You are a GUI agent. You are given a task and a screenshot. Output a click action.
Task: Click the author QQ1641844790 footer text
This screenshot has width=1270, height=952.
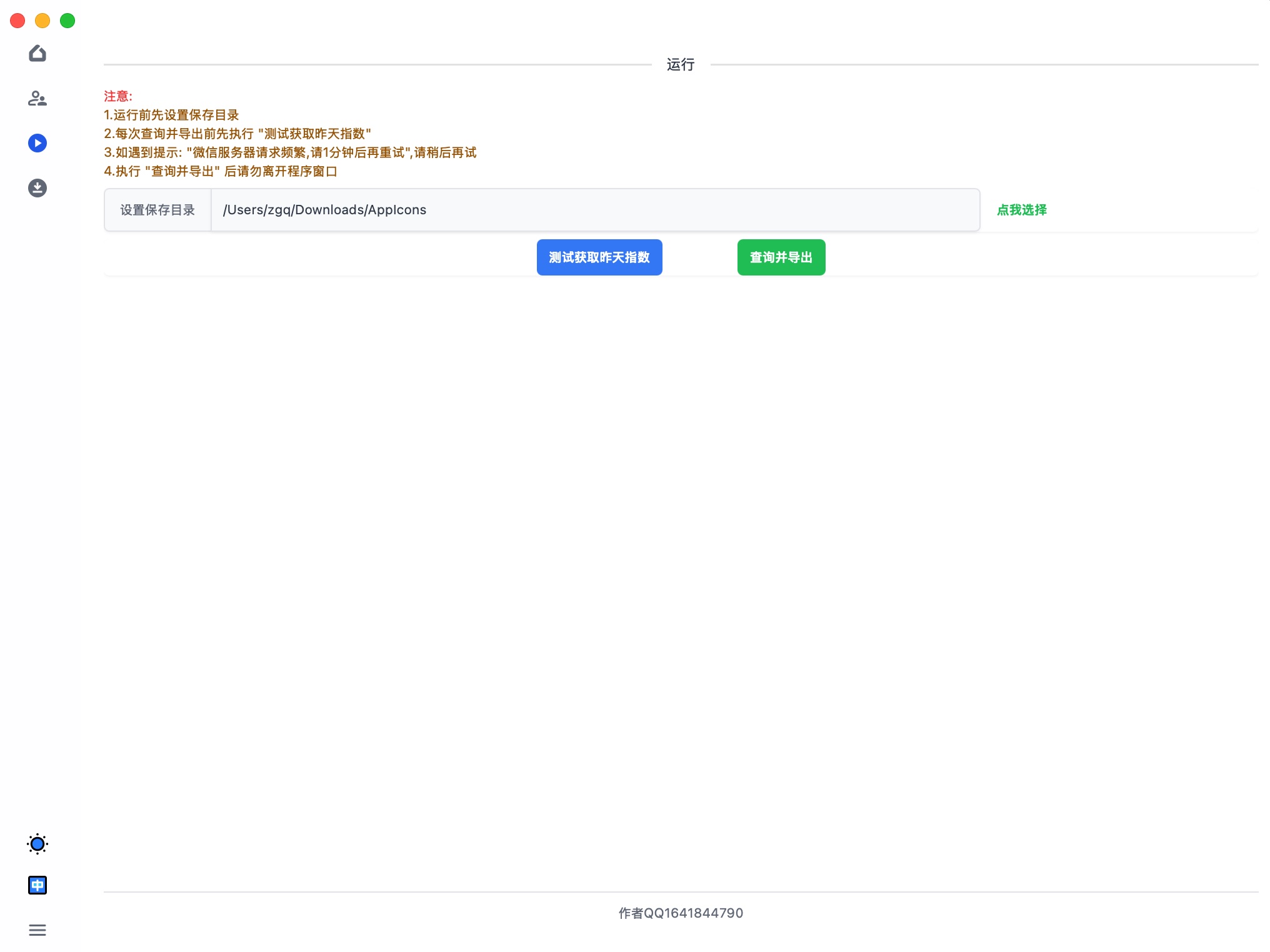681,913
